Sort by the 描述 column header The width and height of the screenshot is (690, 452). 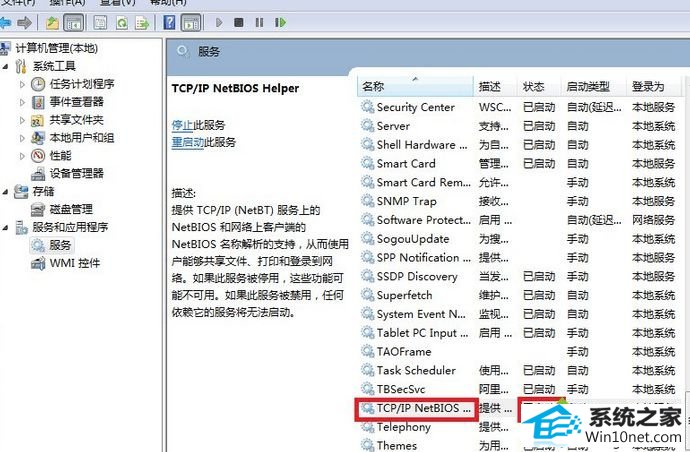(495, 86)
